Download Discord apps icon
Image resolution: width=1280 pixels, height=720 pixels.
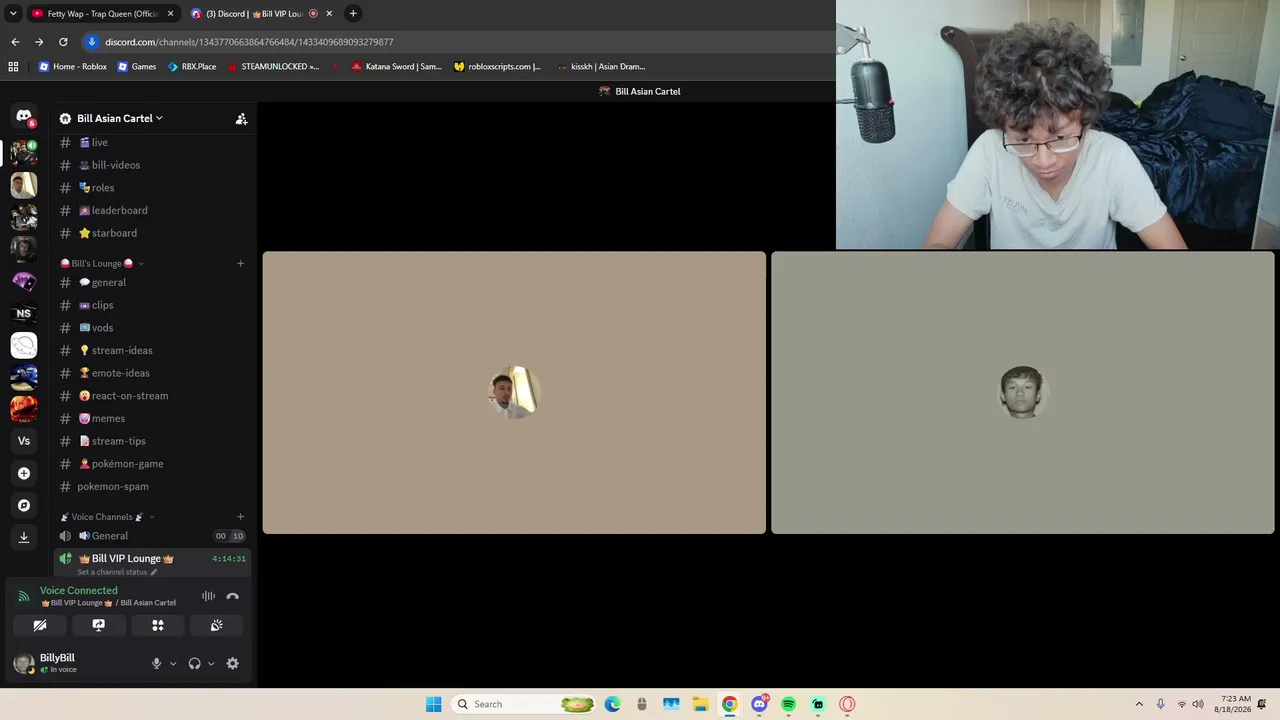[24, 537]
